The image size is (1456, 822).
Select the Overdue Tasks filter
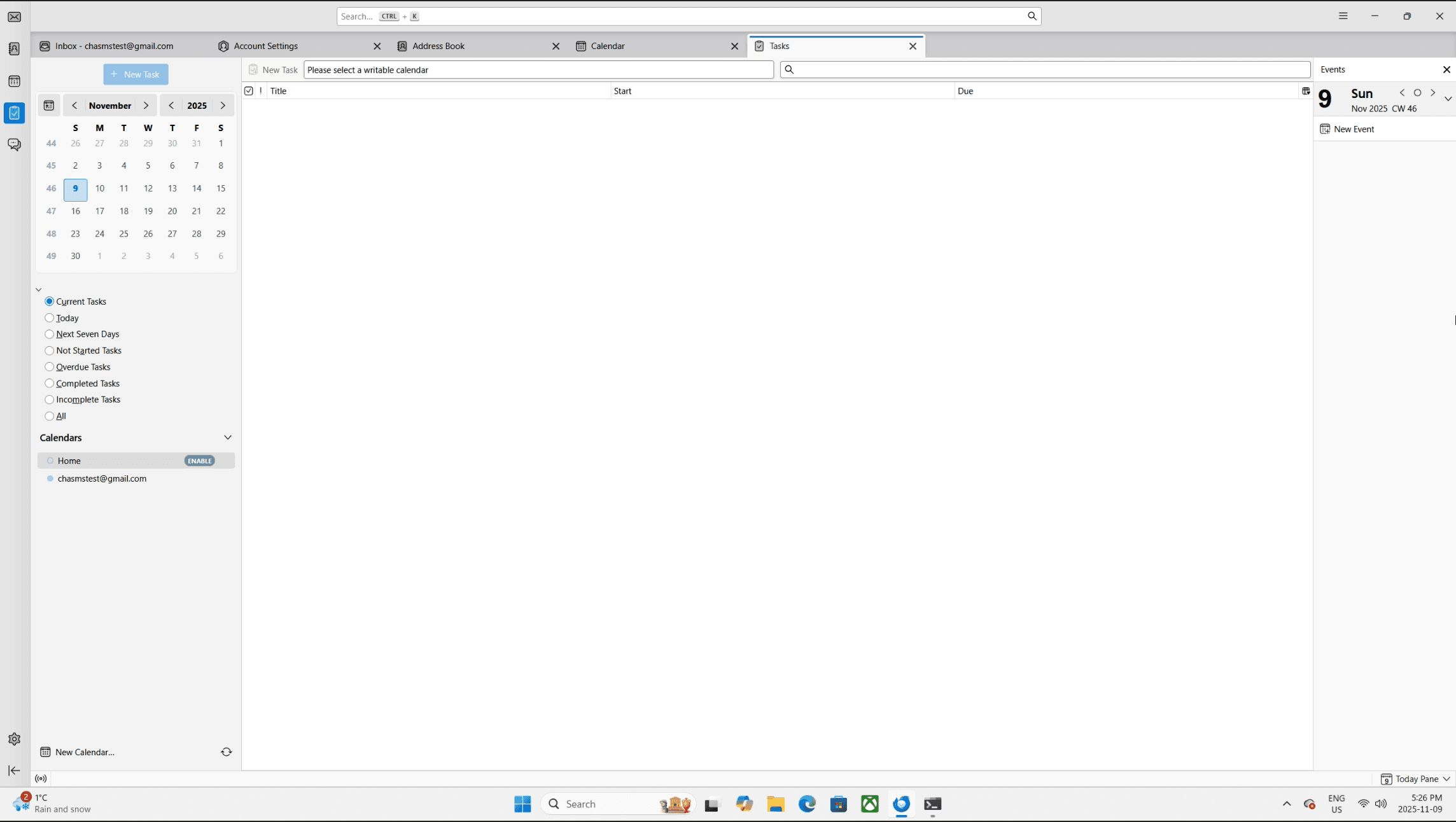point(50,367)
